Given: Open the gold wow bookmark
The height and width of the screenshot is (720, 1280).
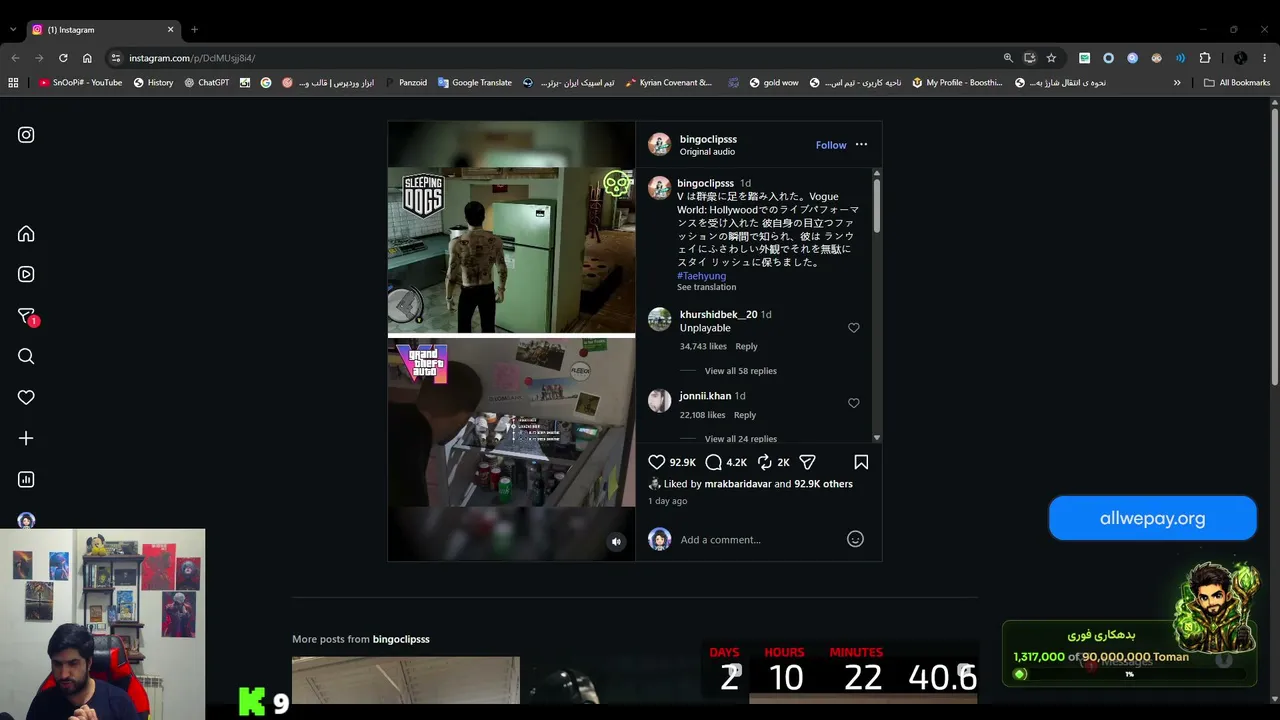Looking at the screenshot, I should point(774,83).
